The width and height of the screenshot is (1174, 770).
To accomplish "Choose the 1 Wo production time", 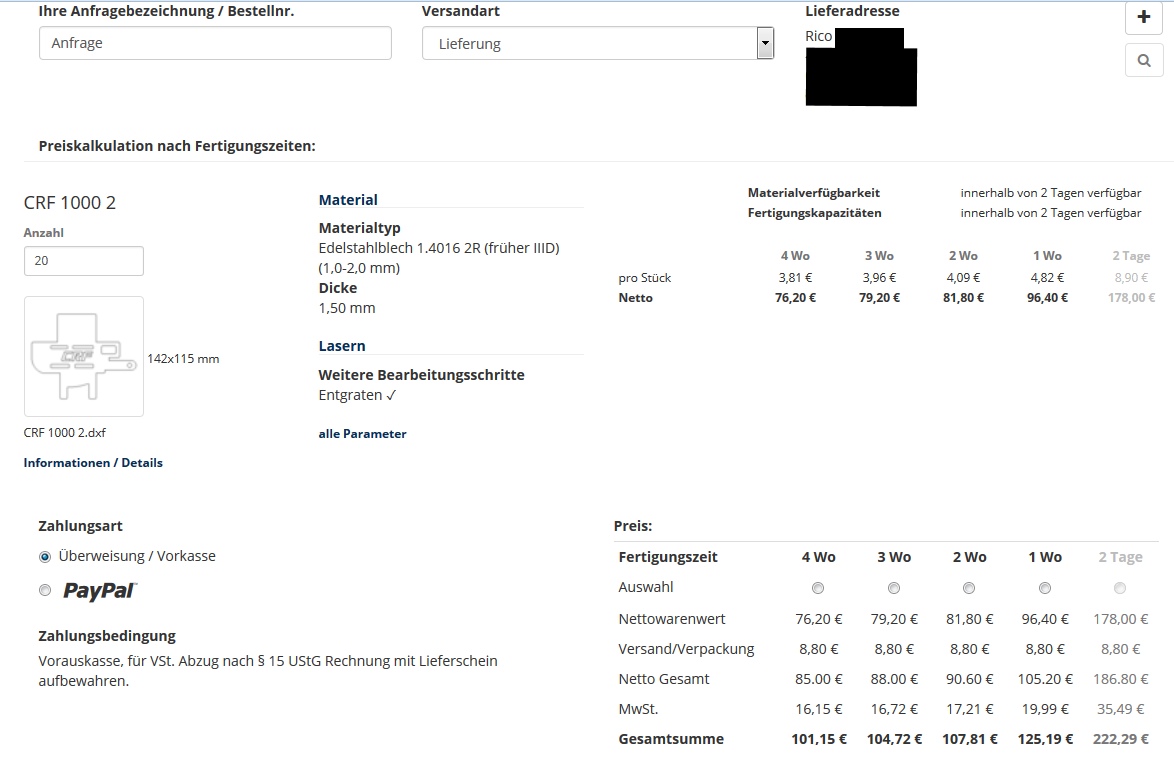I will coord(1045,588).
